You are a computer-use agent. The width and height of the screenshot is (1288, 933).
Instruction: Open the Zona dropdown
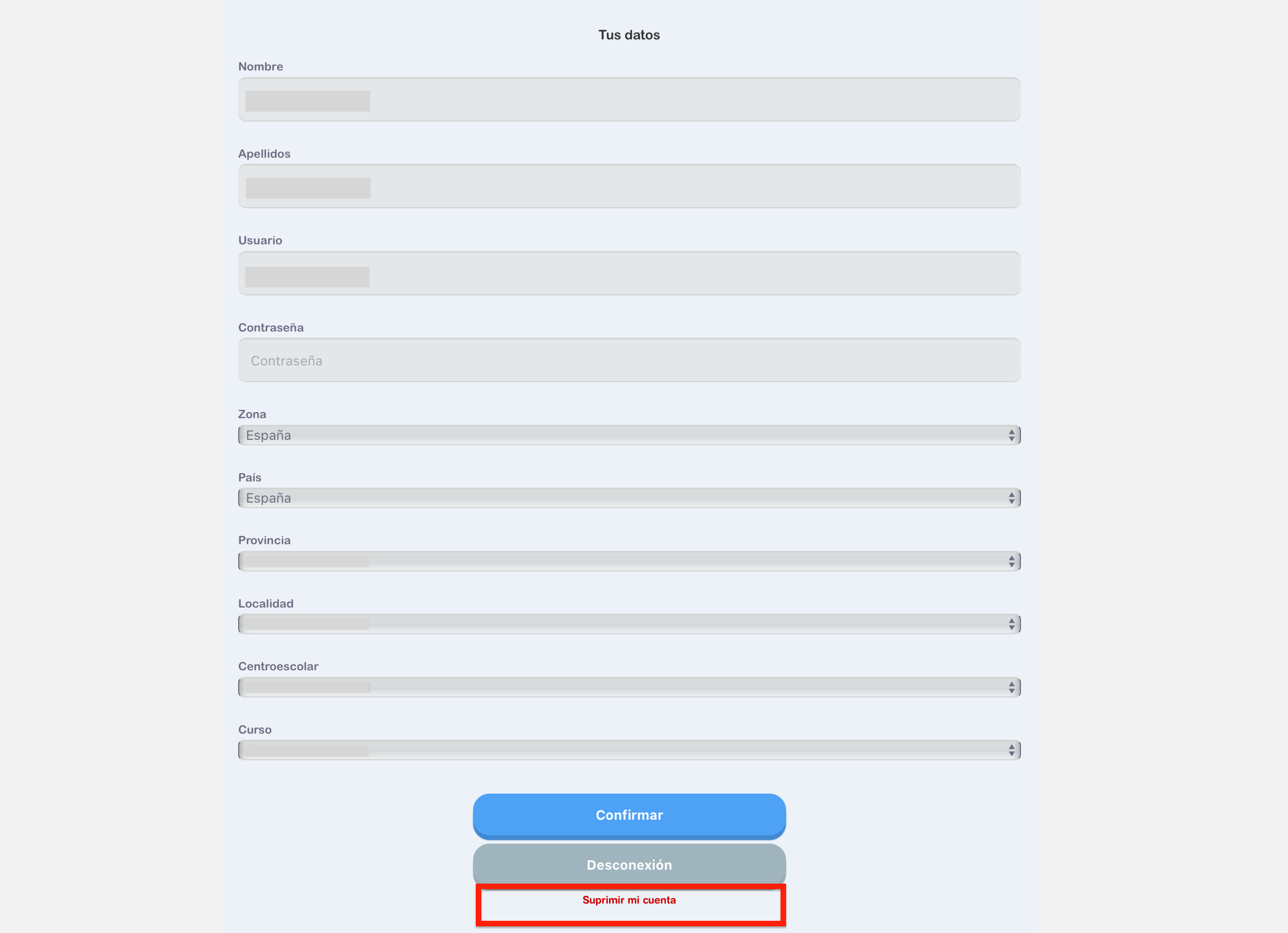click(628, 435)
